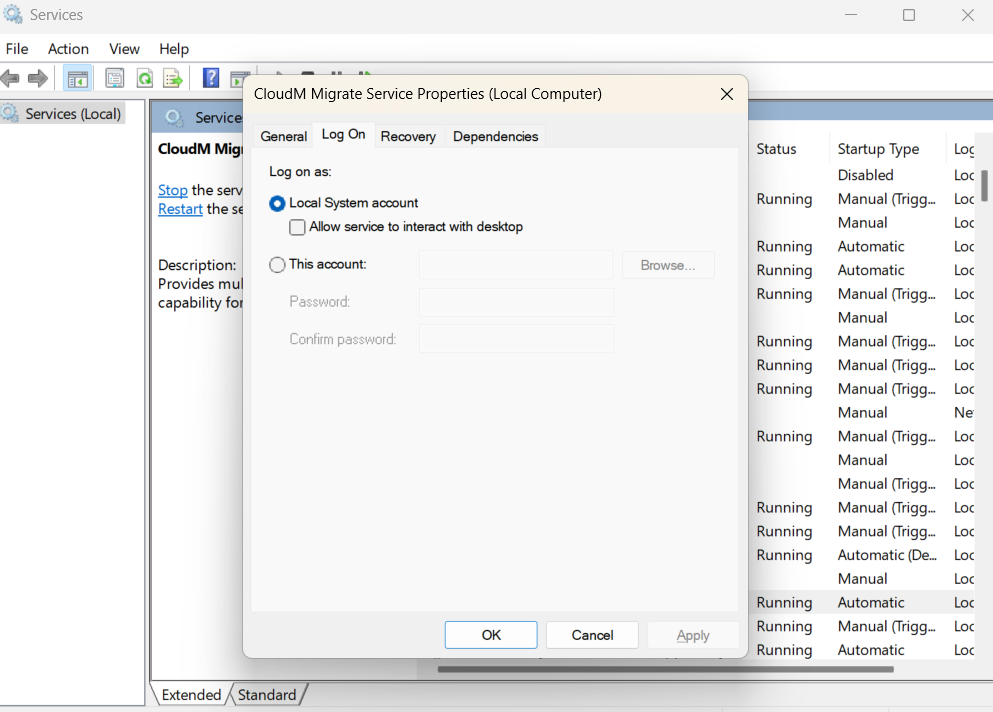Sort by the Startup Type column header
The image size is (993, 712).
878,149
